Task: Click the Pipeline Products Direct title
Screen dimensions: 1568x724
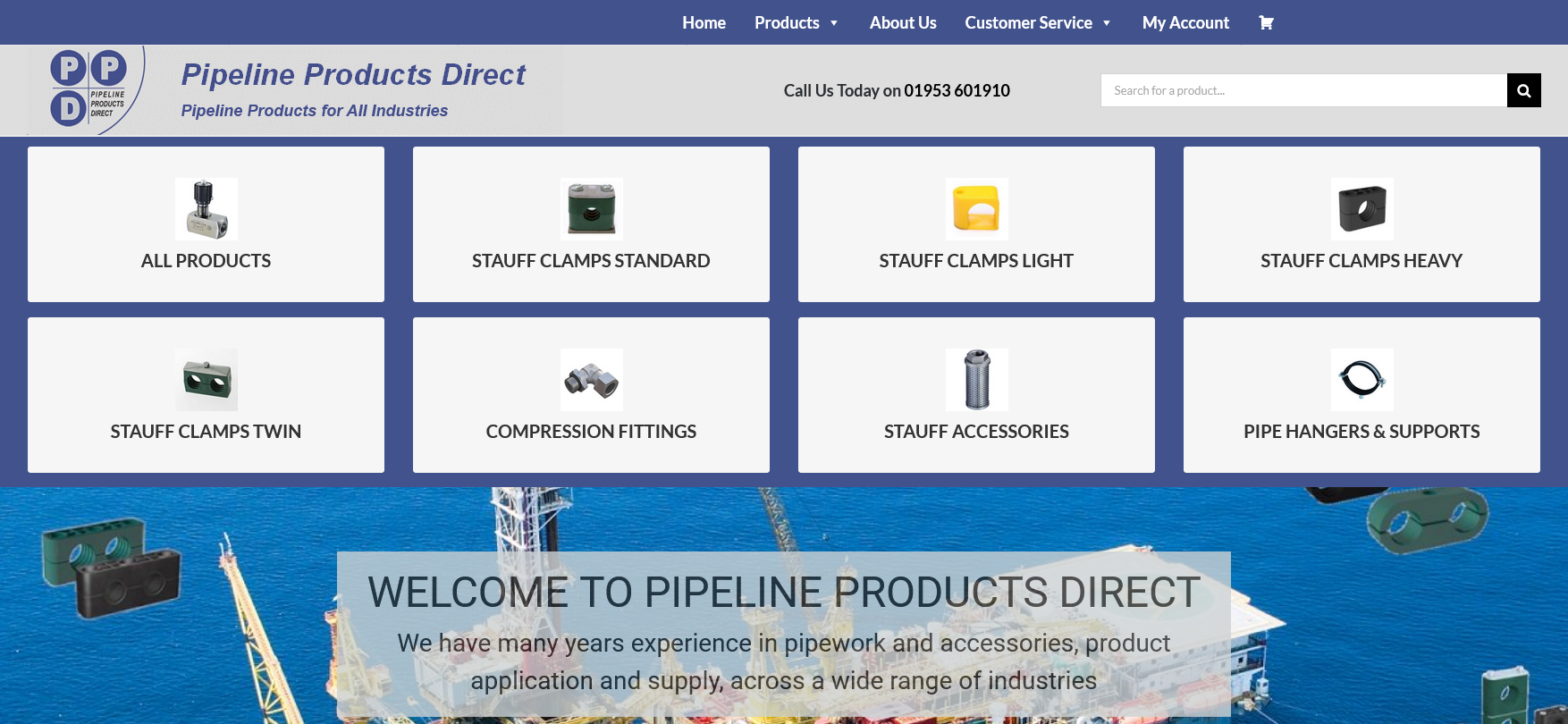Action: 353,75
